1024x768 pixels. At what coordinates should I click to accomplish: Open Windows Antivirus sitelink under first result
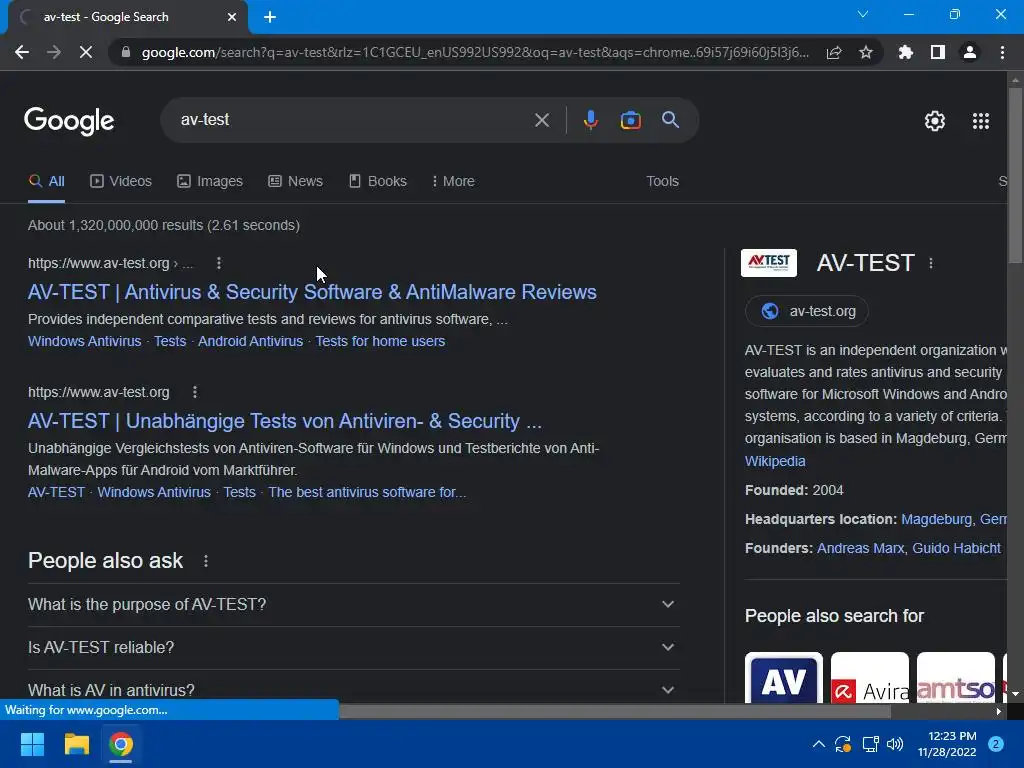coord(84,341)
